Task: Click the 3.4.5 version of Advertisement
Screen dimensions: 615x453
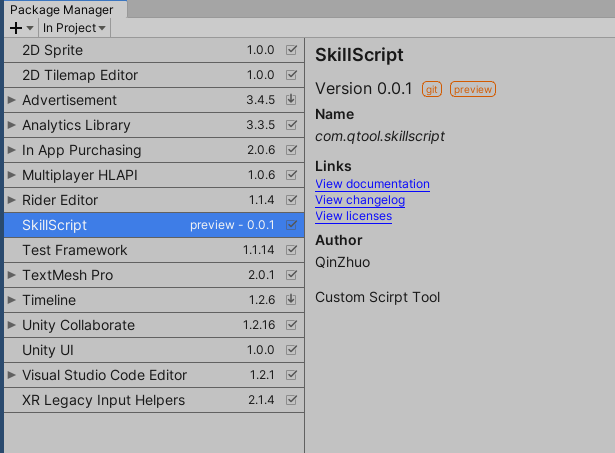Action: (260, 100)
